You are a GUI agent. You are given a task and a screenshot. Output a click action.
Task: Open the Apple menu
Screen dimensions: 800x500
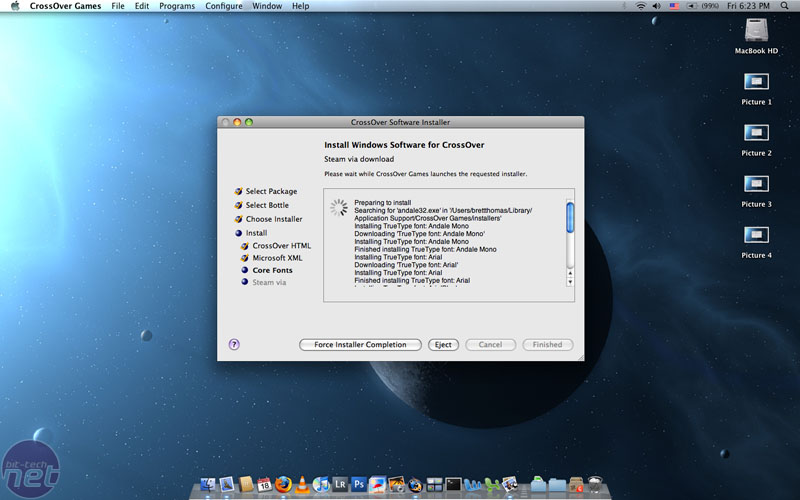point(15,6)
